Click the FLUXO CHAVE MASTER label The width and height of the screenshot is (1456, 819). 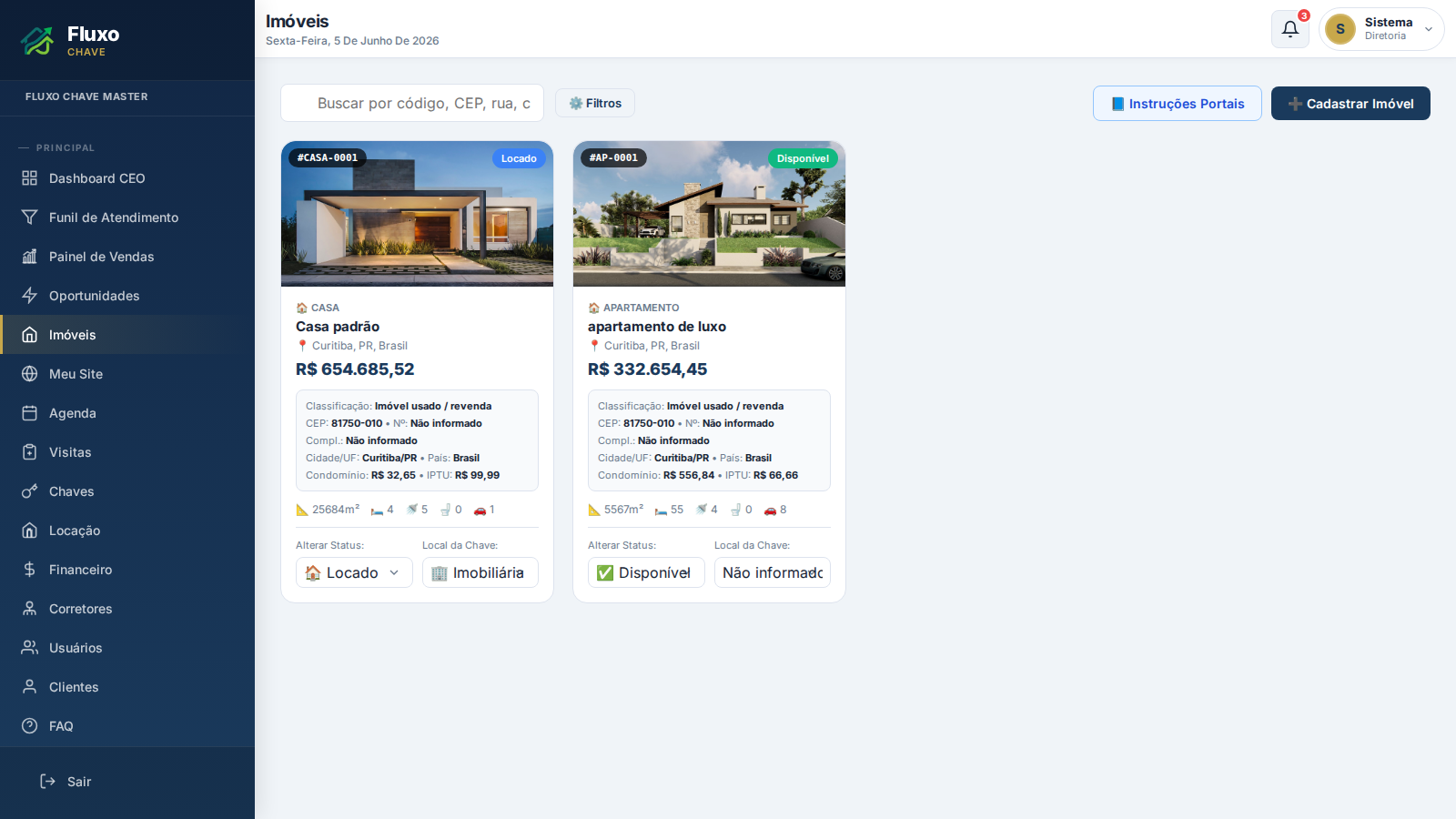point(86,96)
